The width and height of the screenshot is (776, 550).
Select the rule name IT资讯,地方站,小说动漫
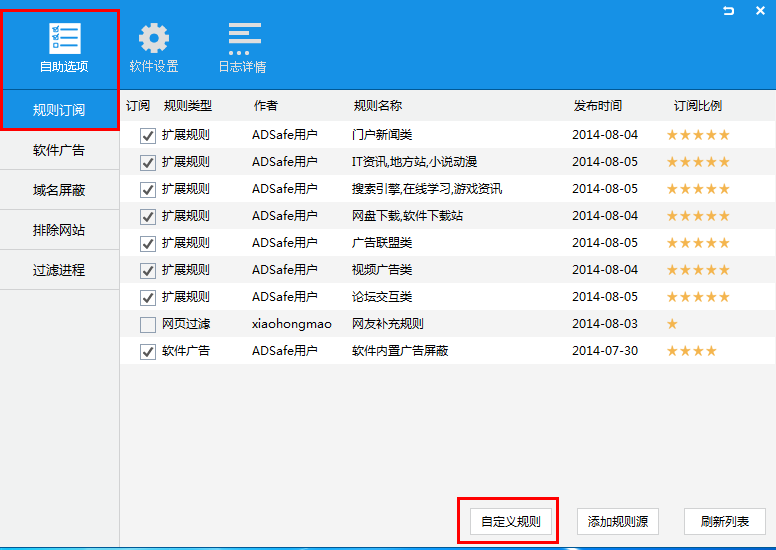(414, 162)
